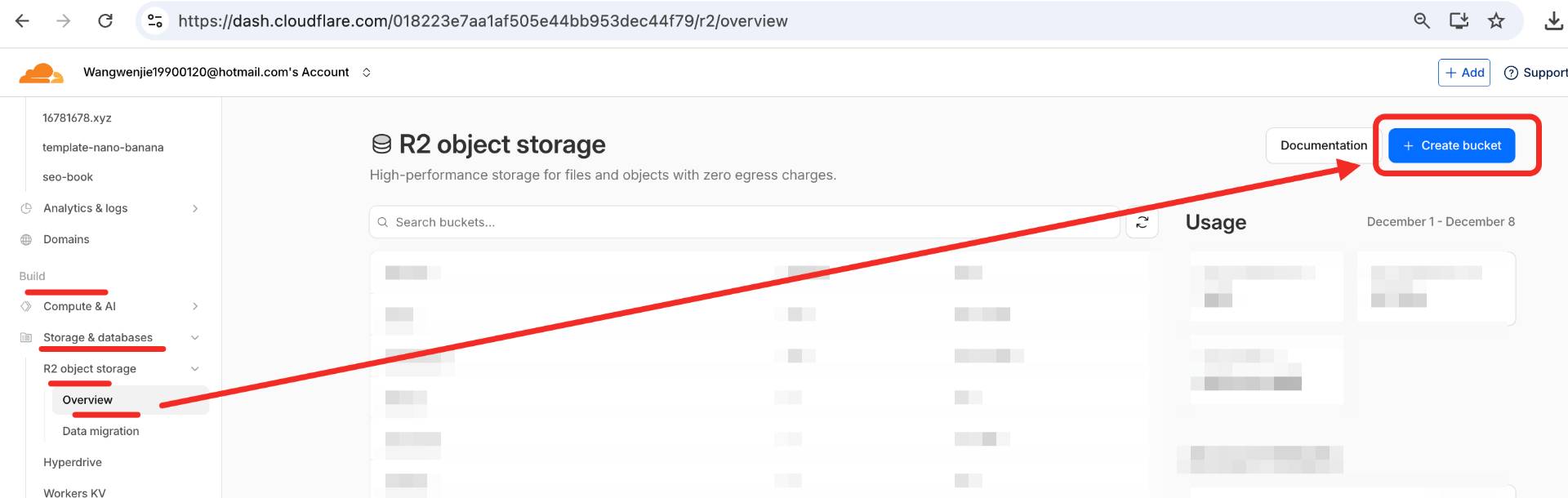This screenshot has width=1568, height=498.
Task: Click the Cloudflare logo icon
Action: click(41, 73)
